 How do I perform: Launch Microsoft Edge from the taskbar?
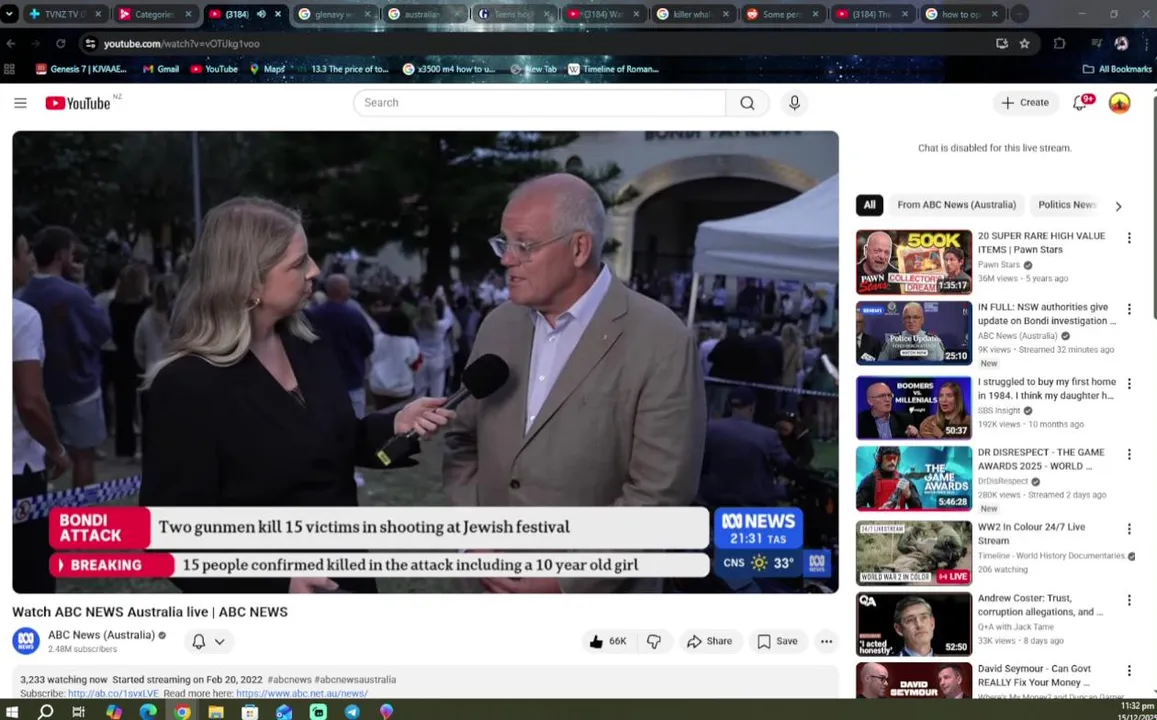click(148, 711)
